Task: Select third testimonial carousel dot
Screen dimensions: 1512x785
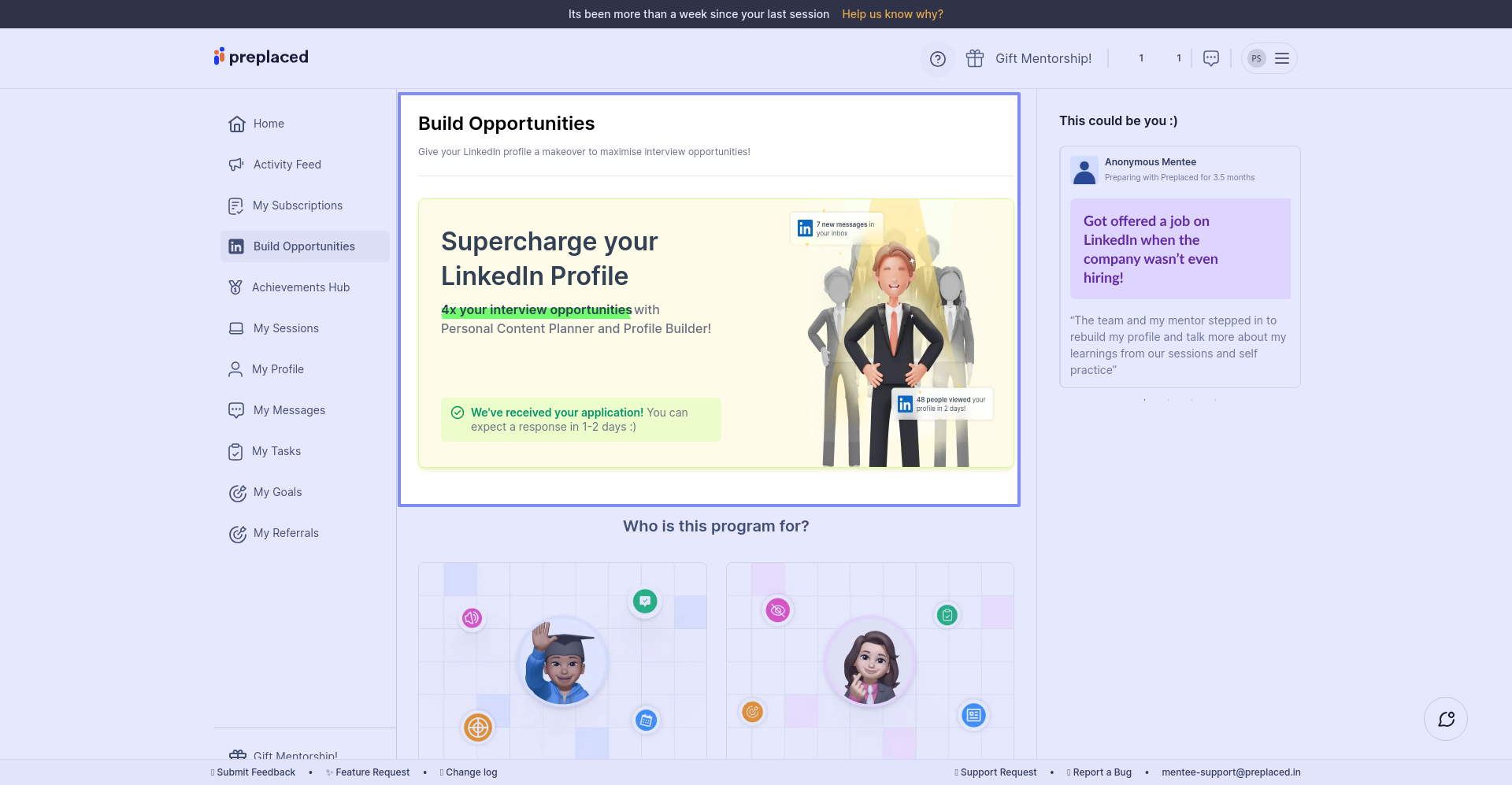Action: tap(1191, 400)
